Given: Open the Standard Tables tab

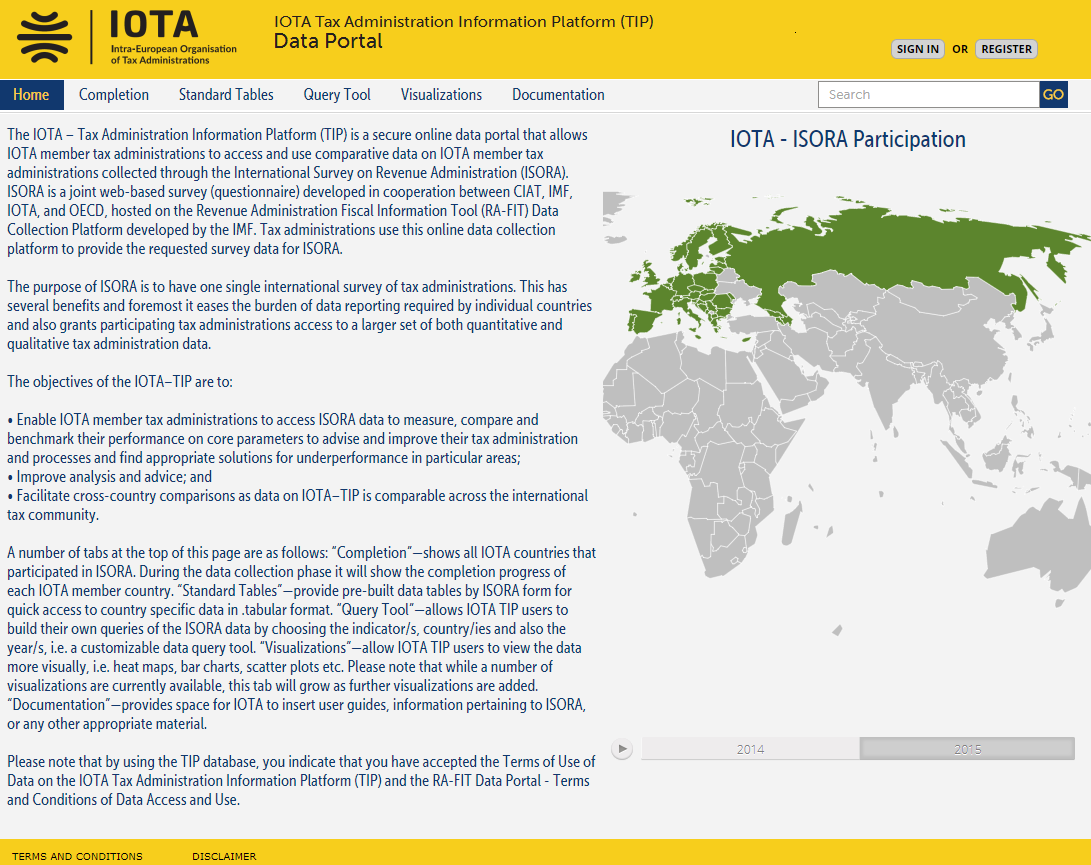Looking at the screenshot, I should click(226, 95).
